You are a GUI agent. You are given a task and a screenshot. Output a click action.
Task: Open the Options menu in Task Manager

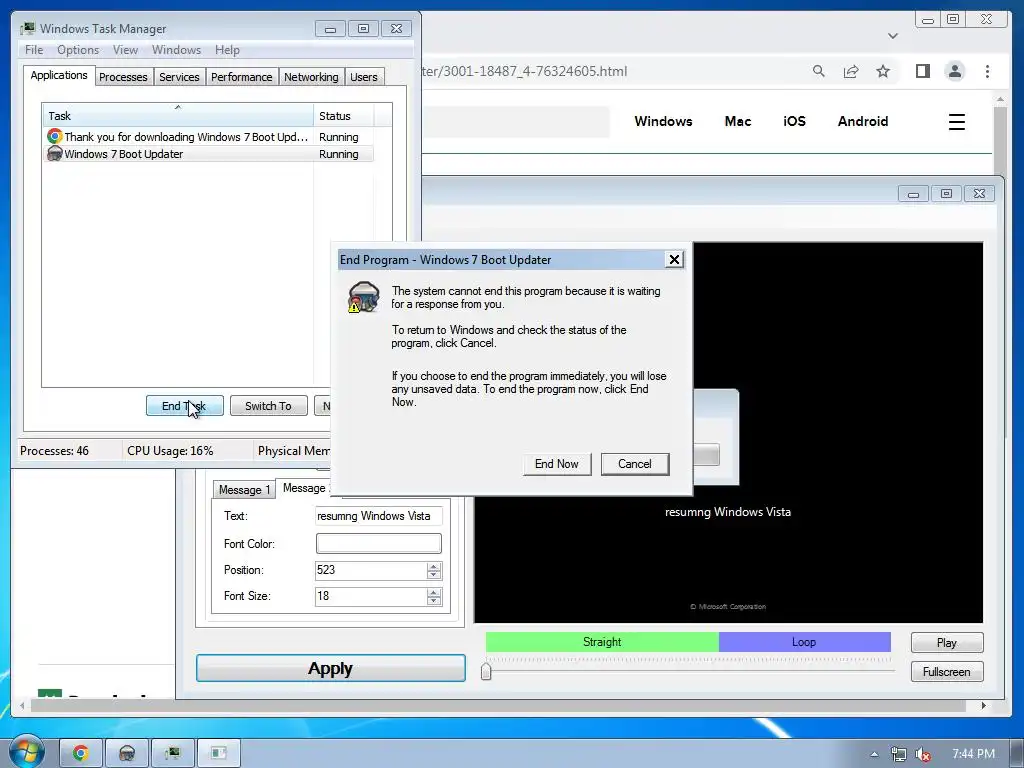(78, 50)
